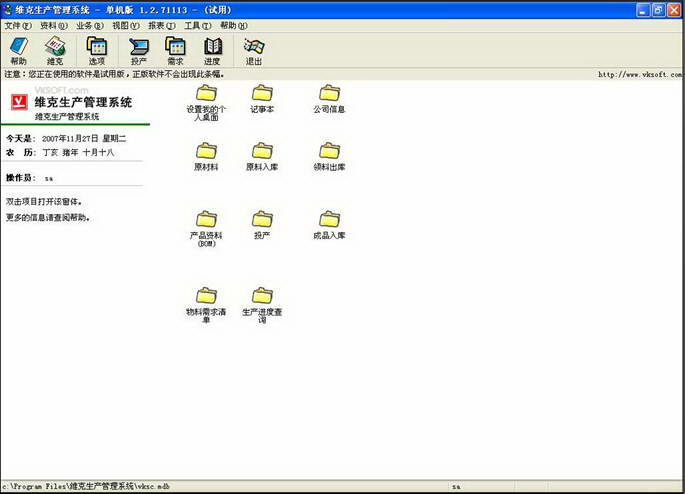This screenshot has width=685, height=494.
Task: Select the 公司信息 folder icon
Action: [x=329, y=99]
